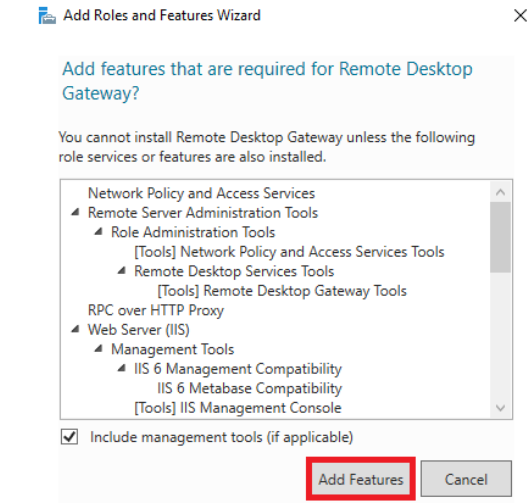Click the features list scrollbar thumb
This screenshot has height=503, width=530.
[500, 237]
